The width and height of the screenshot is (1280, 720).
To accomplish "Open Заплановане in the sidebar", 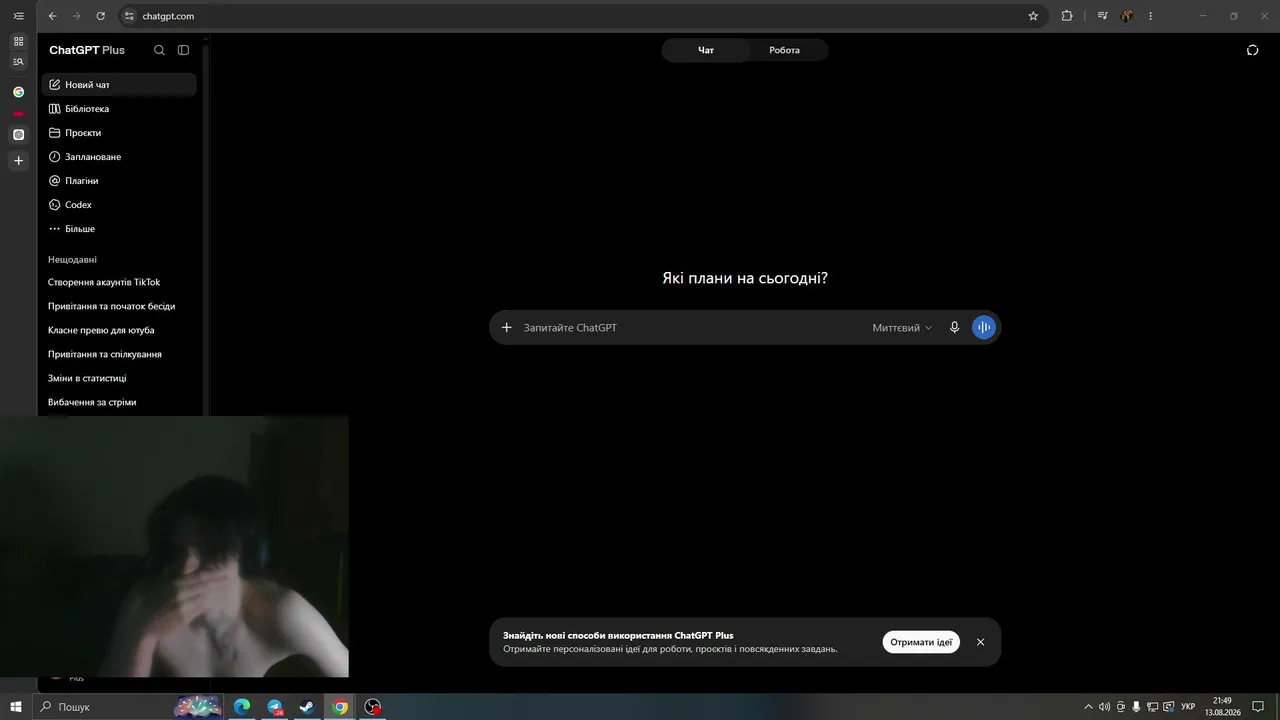I will [119, 157].
